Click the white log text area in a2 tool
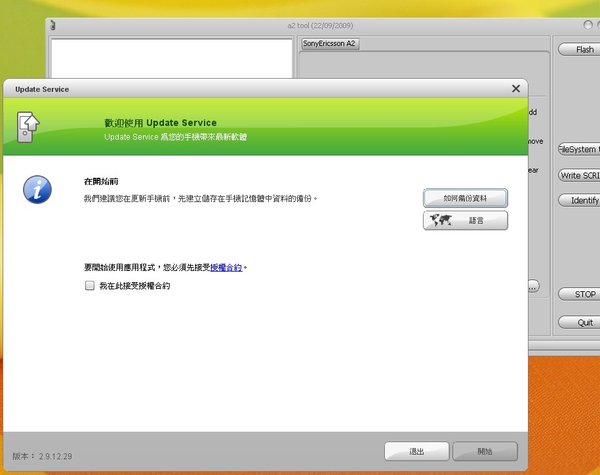Viewport: 600px width, 475px height. [172, 59]
